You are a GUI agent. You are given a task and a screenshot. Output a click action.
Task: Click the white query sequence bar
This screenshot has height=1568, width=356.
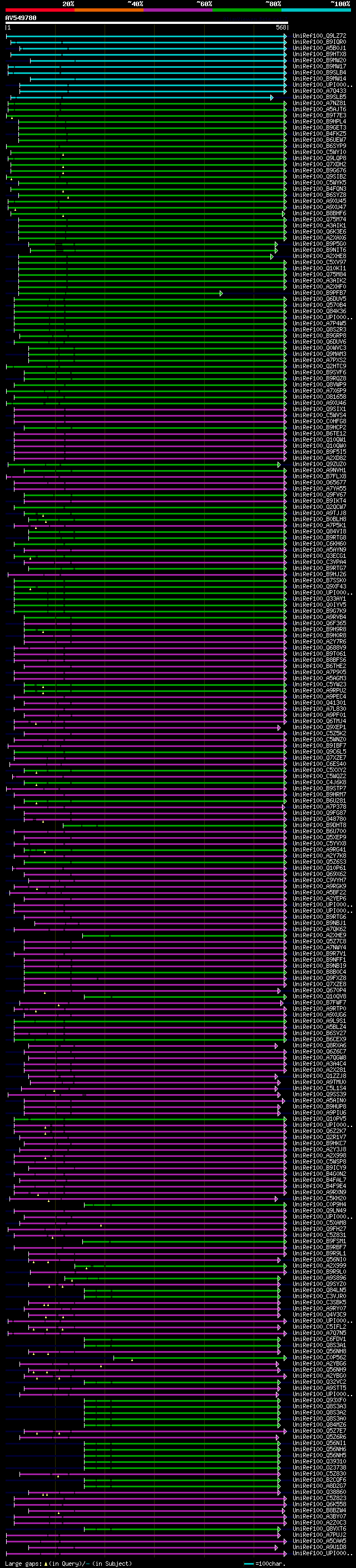[x=146, y=23]
